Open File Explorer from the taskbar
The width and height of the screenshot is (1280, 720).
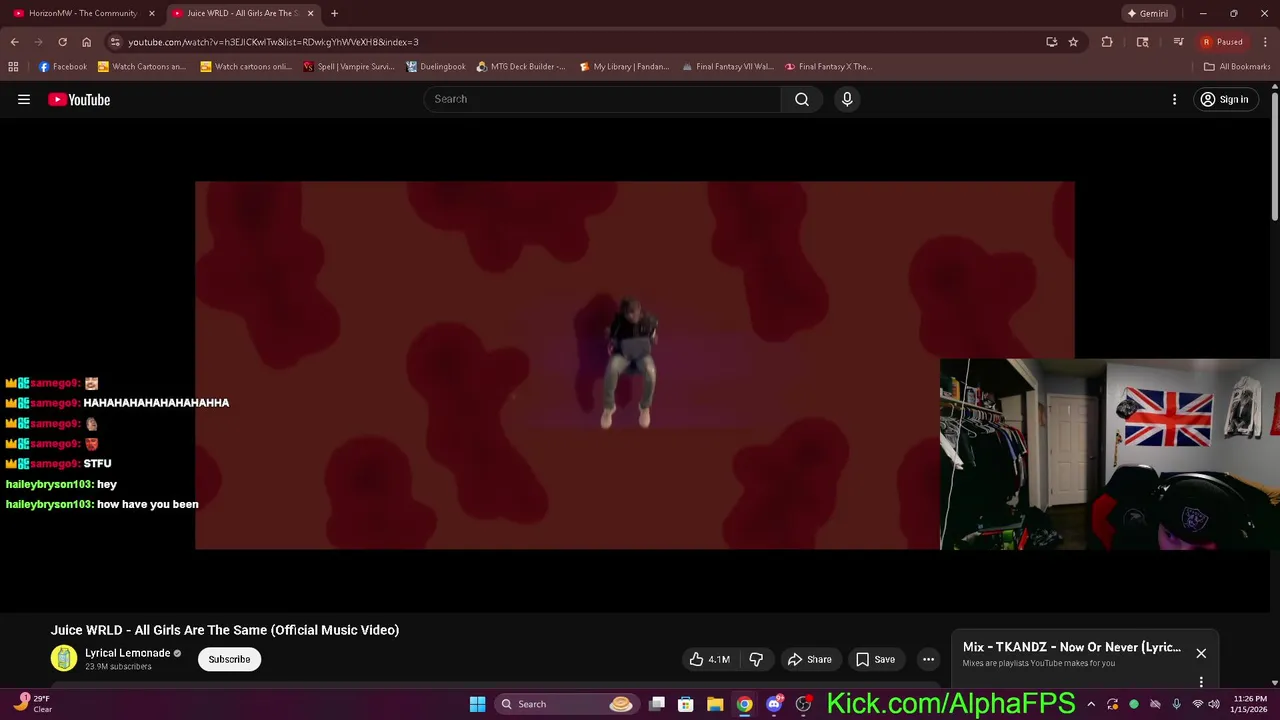pos(715,704)
